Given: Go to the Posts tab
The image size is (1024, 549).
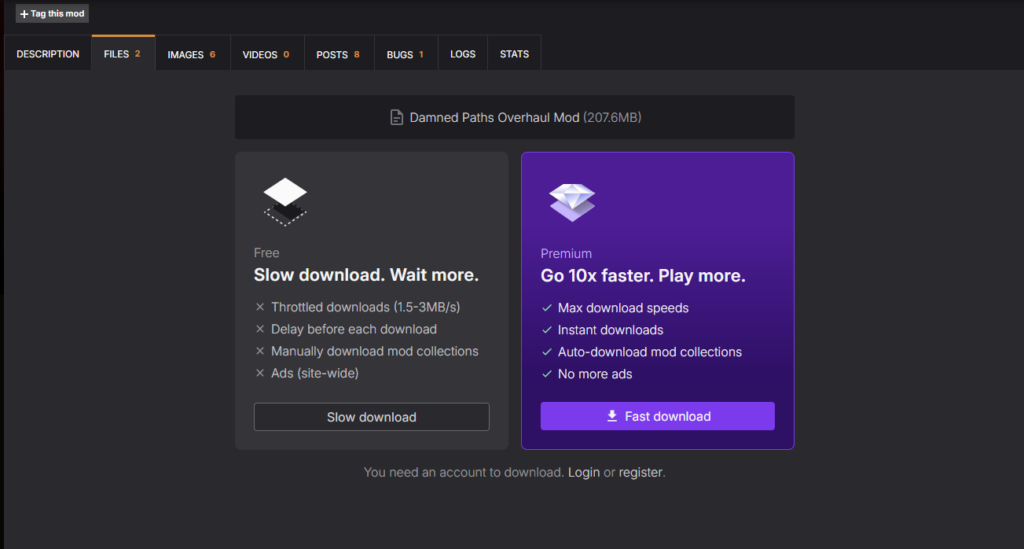Looking at the screenshot, I should pos(338,54).
